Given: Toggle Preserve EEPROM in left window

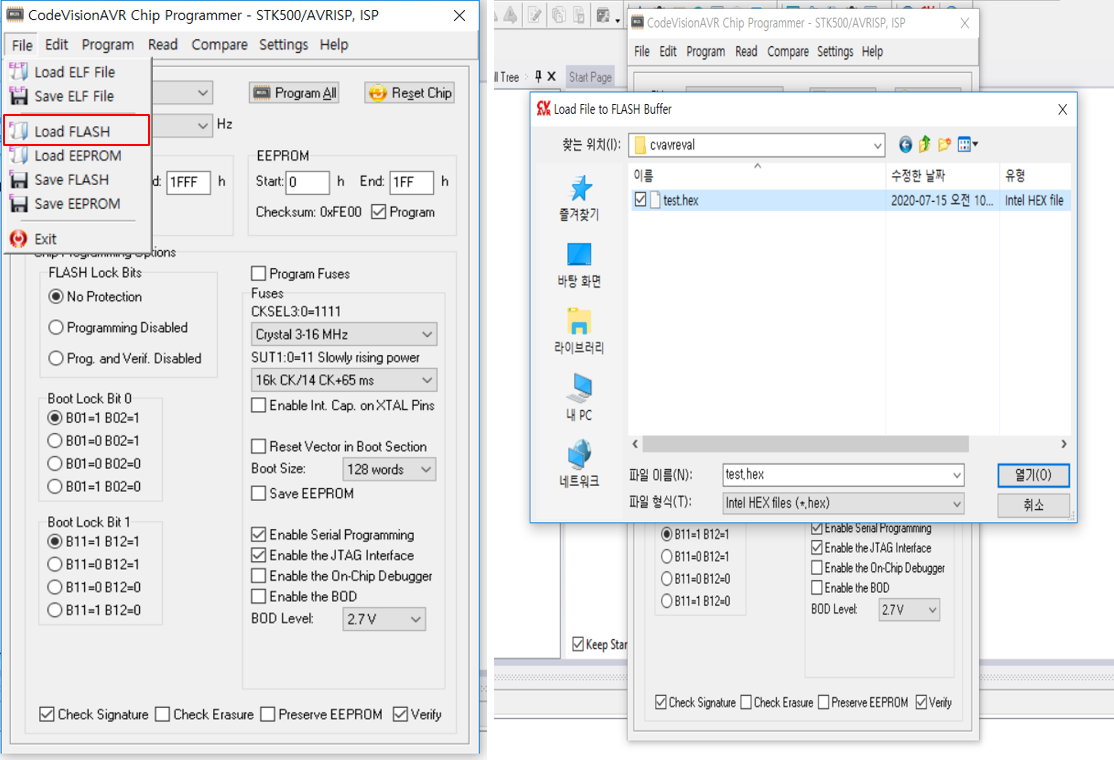Looking at the screenshot, I should point(268,714).
